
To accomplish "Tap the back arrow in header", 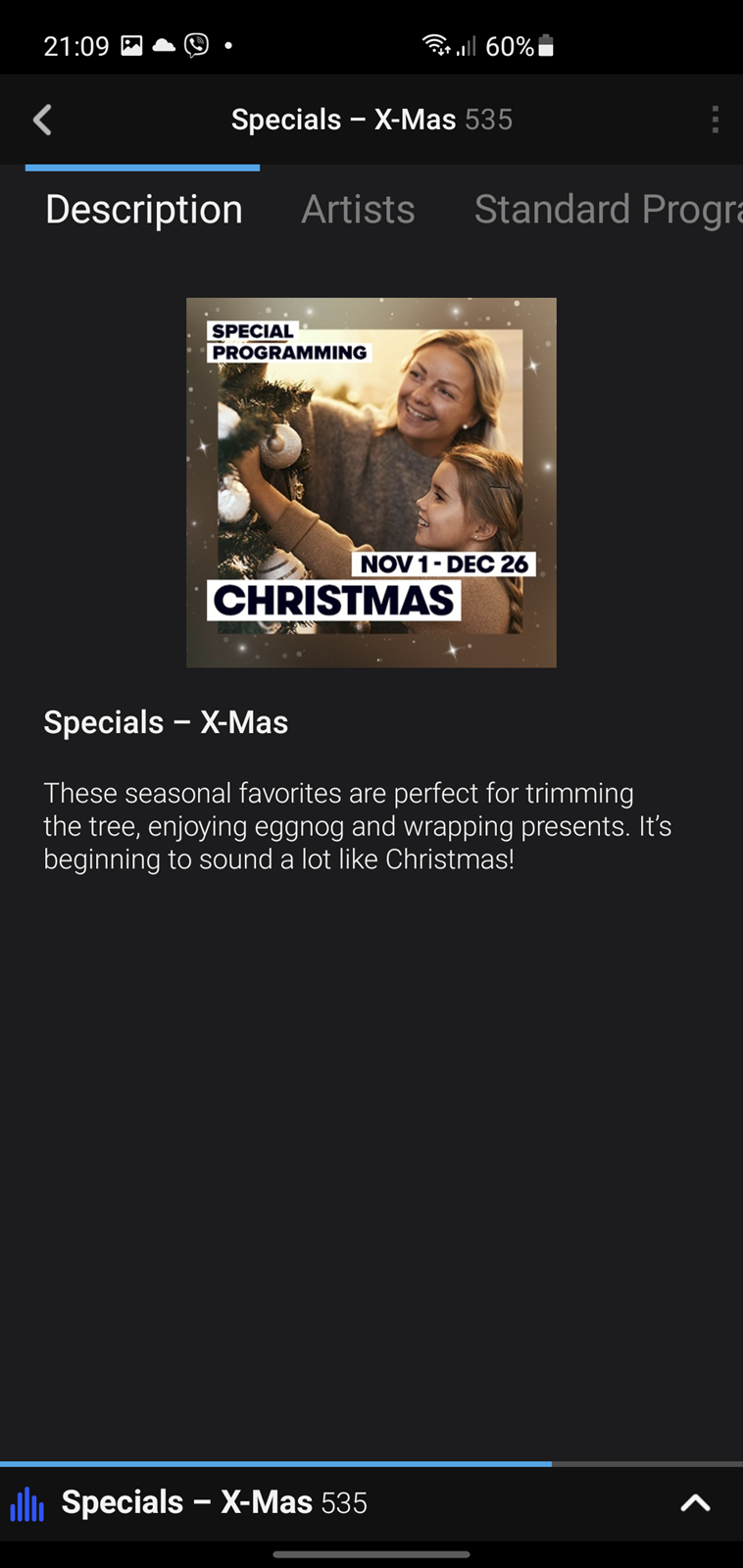I will (x=42, y=120).
